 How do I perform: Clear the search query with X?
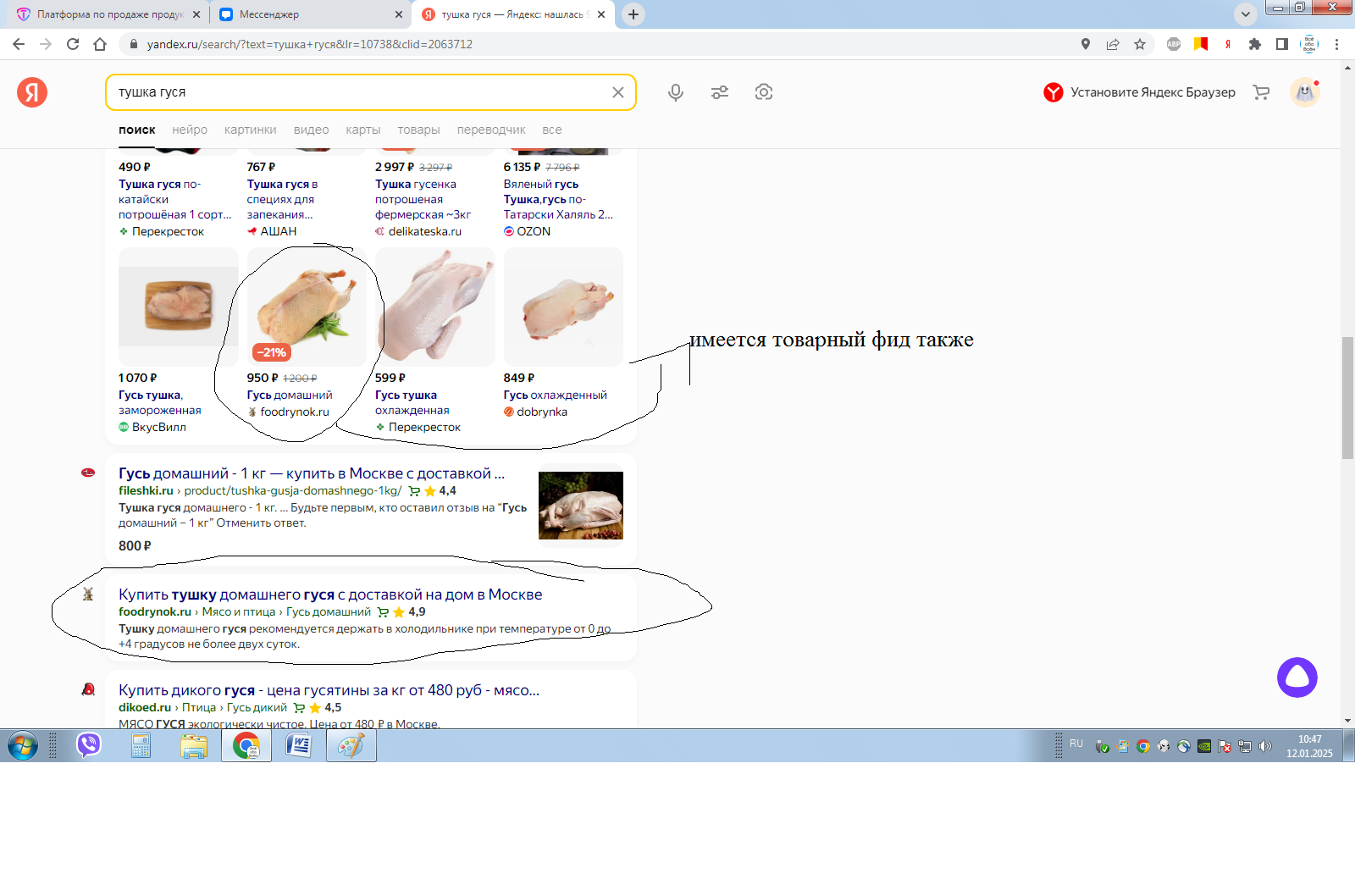click(618, 92)
